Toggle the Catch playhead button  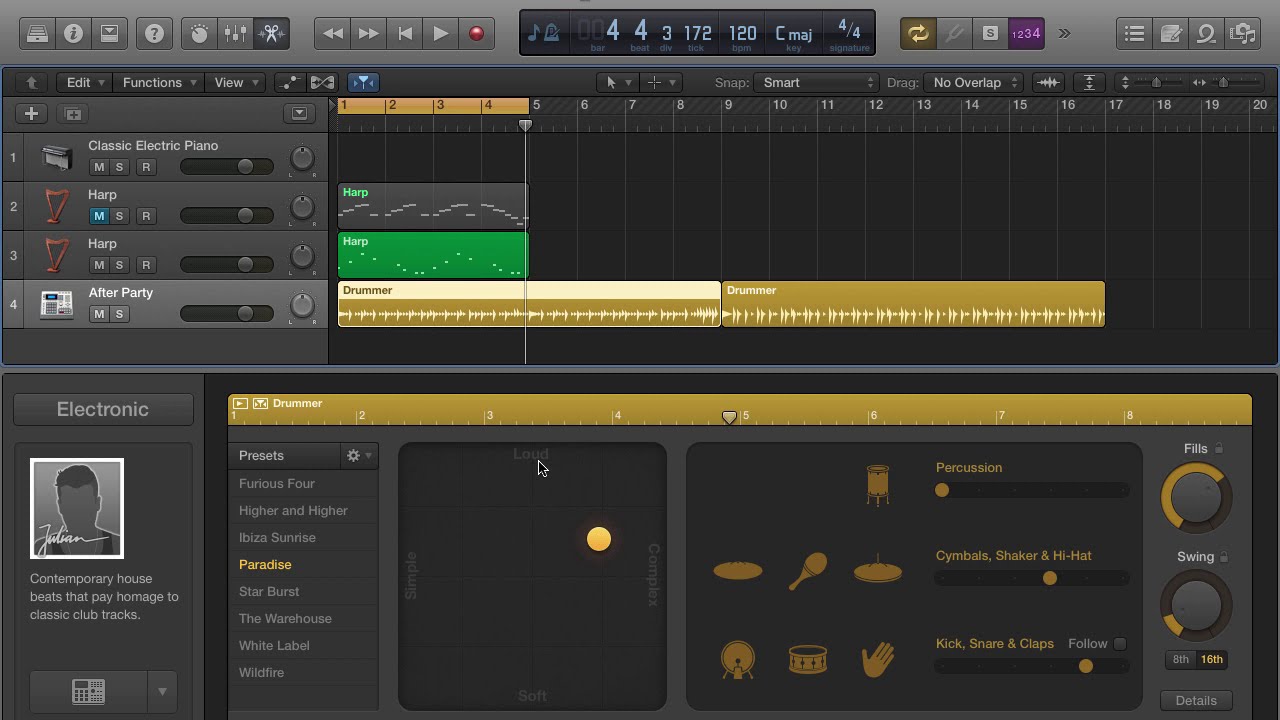[x=363, y=82]
